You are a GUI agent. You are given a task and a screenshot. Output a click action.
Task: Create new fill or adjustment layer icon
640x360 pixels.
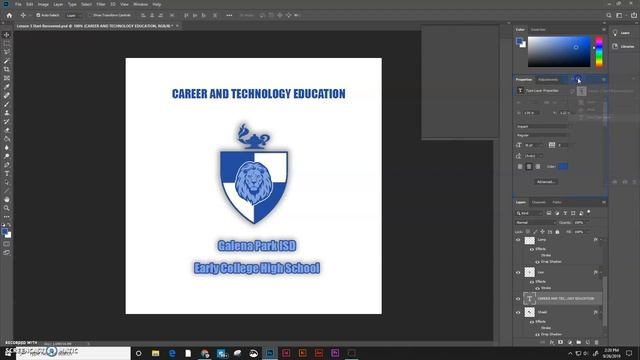click(569, 342)
